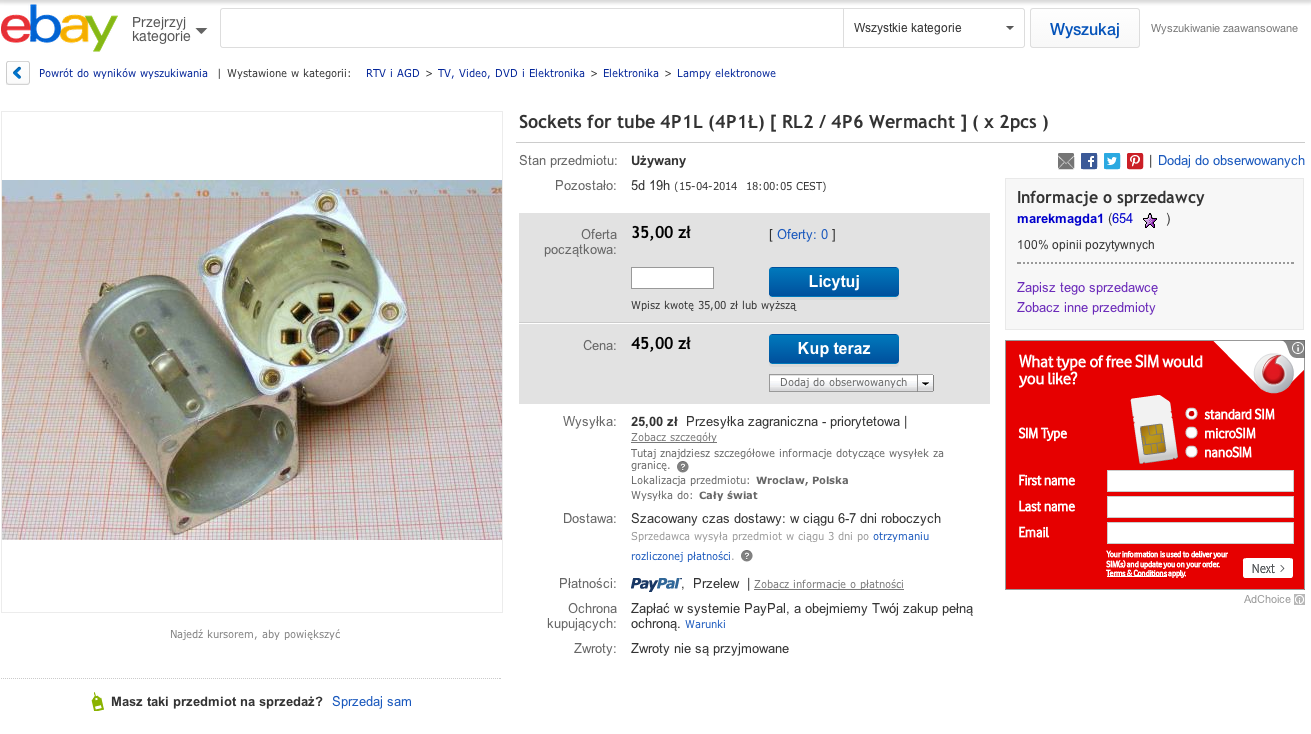Click the Kup teraz button
The width and height of the screenshot is (1311, 734).
pyautogui.click(x=834, y=349)
